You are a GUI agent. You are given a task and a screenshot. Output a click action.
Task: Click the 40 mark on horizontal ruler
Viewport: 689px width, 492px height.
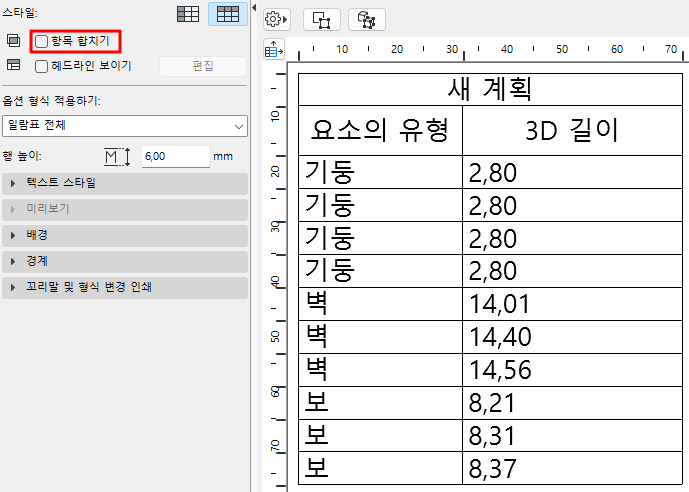click(x=507, y=49)
